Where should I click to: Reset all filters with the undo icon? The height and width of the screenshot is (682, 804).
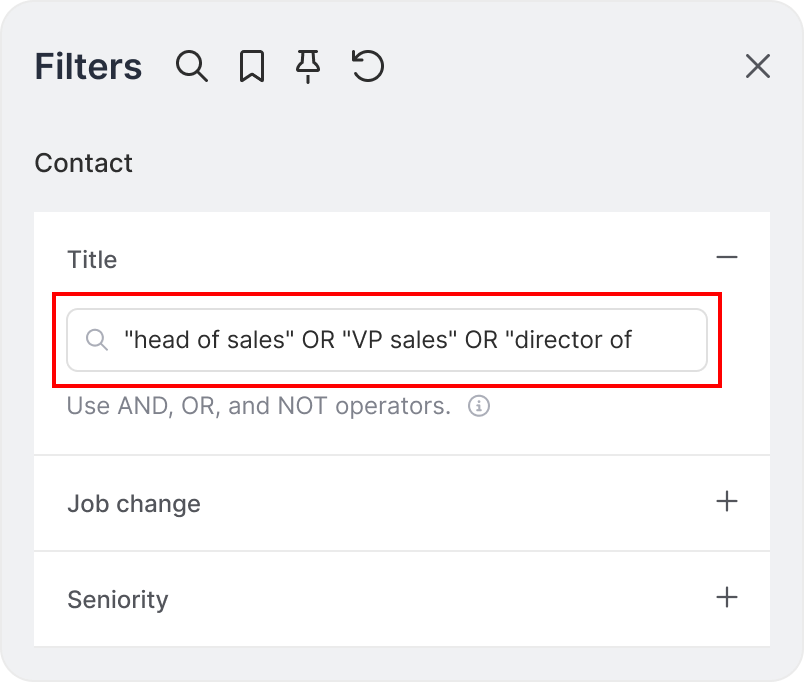(368, 67)
